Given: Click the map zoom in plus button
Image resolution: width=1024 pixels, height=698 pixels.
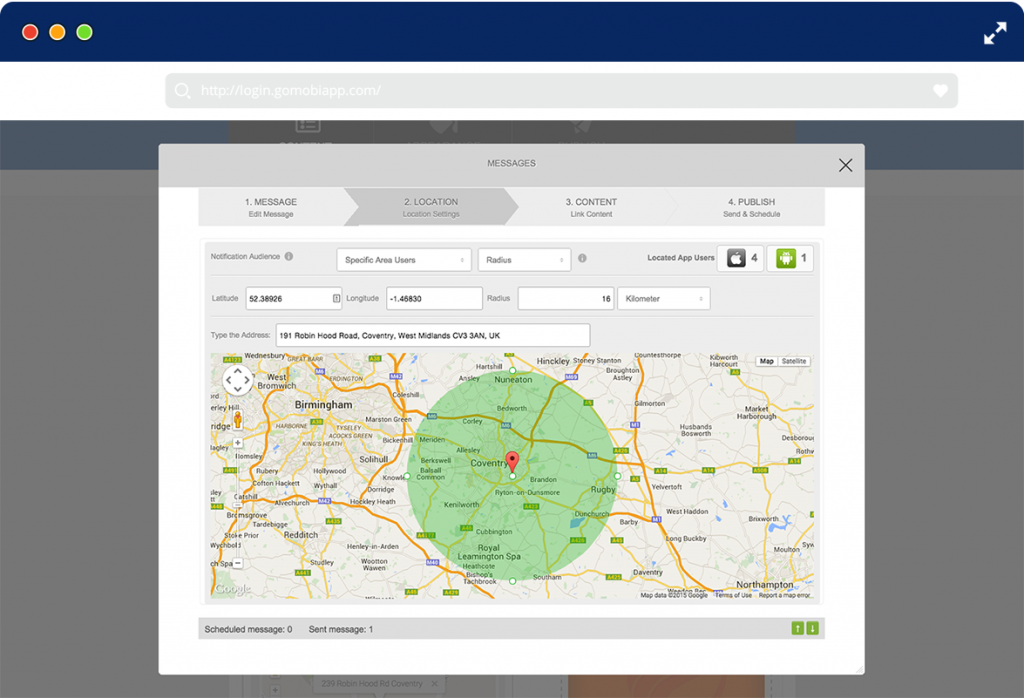Looking at the screenshot, I should click(x=237, y=442).
